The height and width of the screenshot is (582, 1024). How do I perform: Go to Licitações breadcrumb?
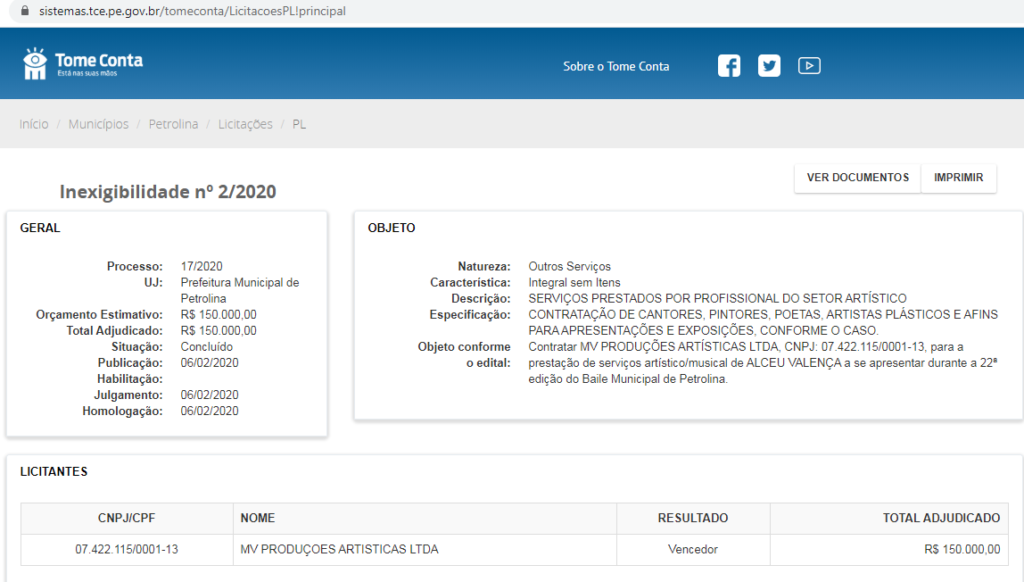coord(245,124)
